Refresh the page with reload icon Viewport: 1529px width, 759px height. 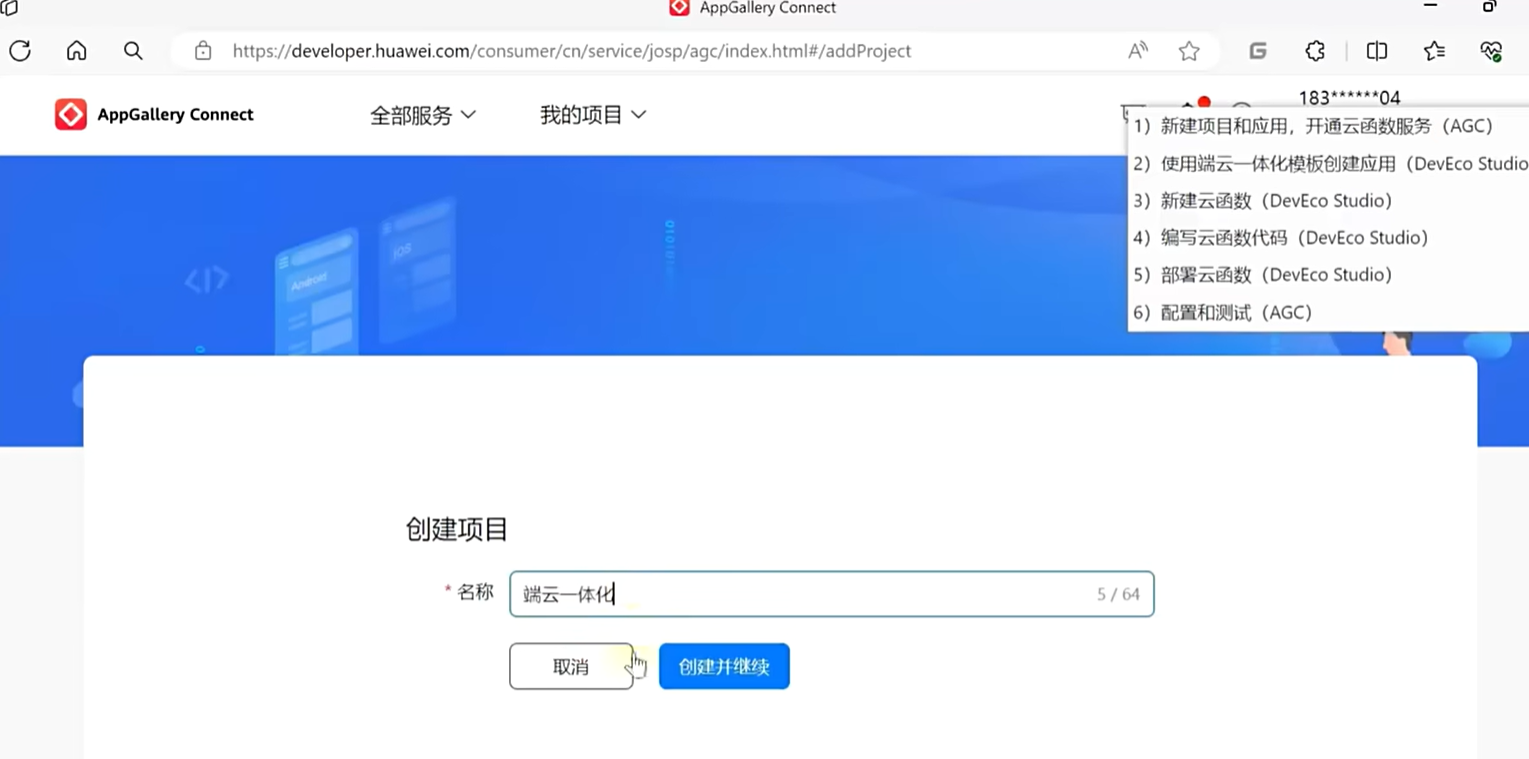pos(20,51)
